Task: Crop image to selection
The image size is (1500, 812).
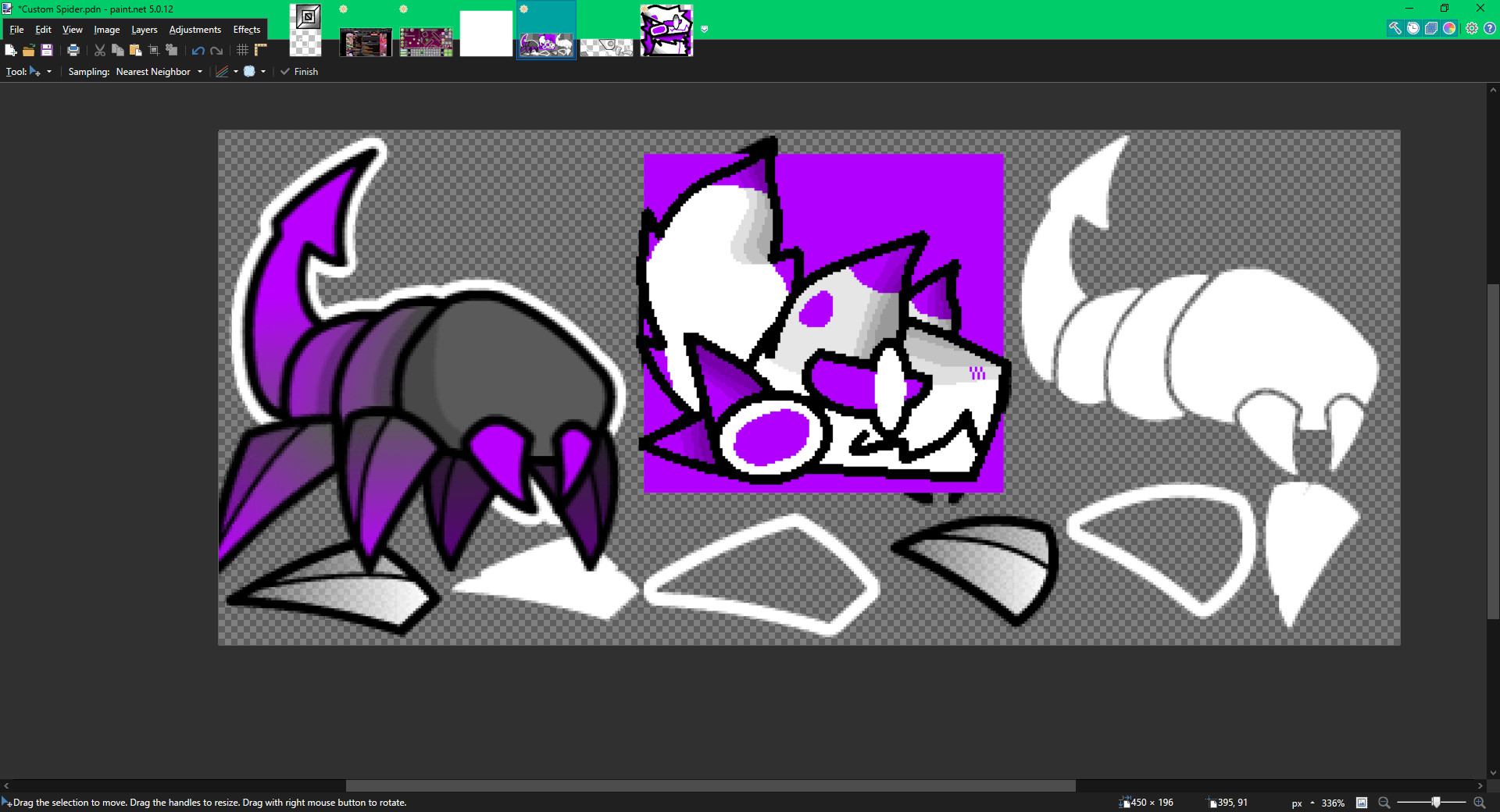Action: click(153, 50)
